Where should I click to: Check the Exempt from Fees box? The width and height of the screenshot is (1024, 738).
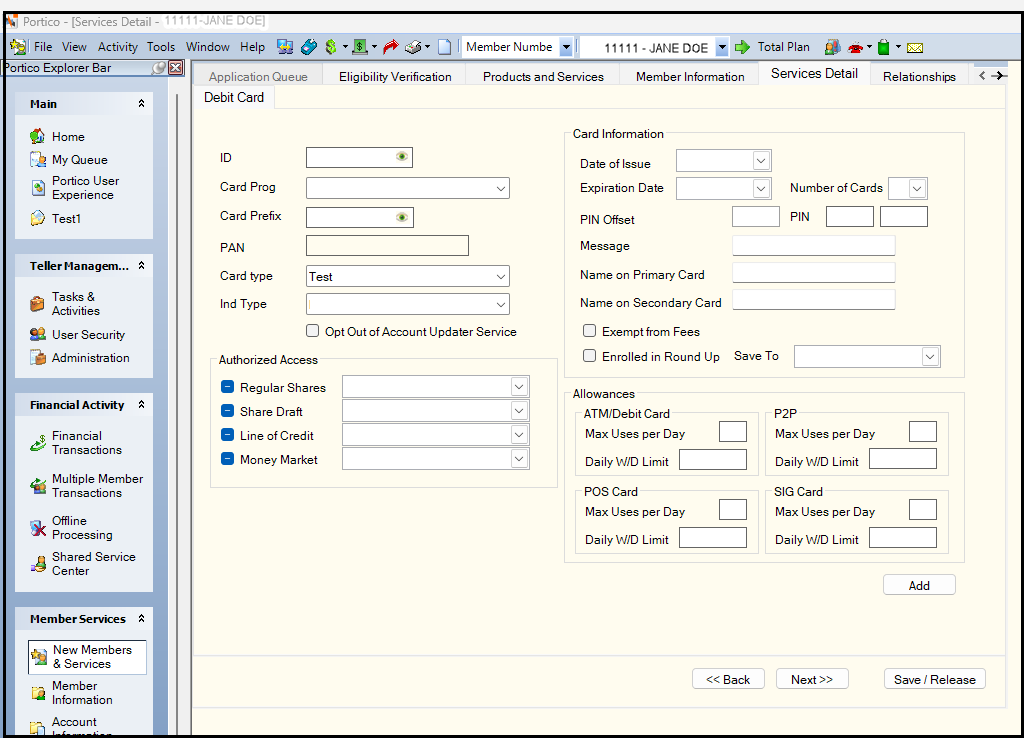point(589,331)
